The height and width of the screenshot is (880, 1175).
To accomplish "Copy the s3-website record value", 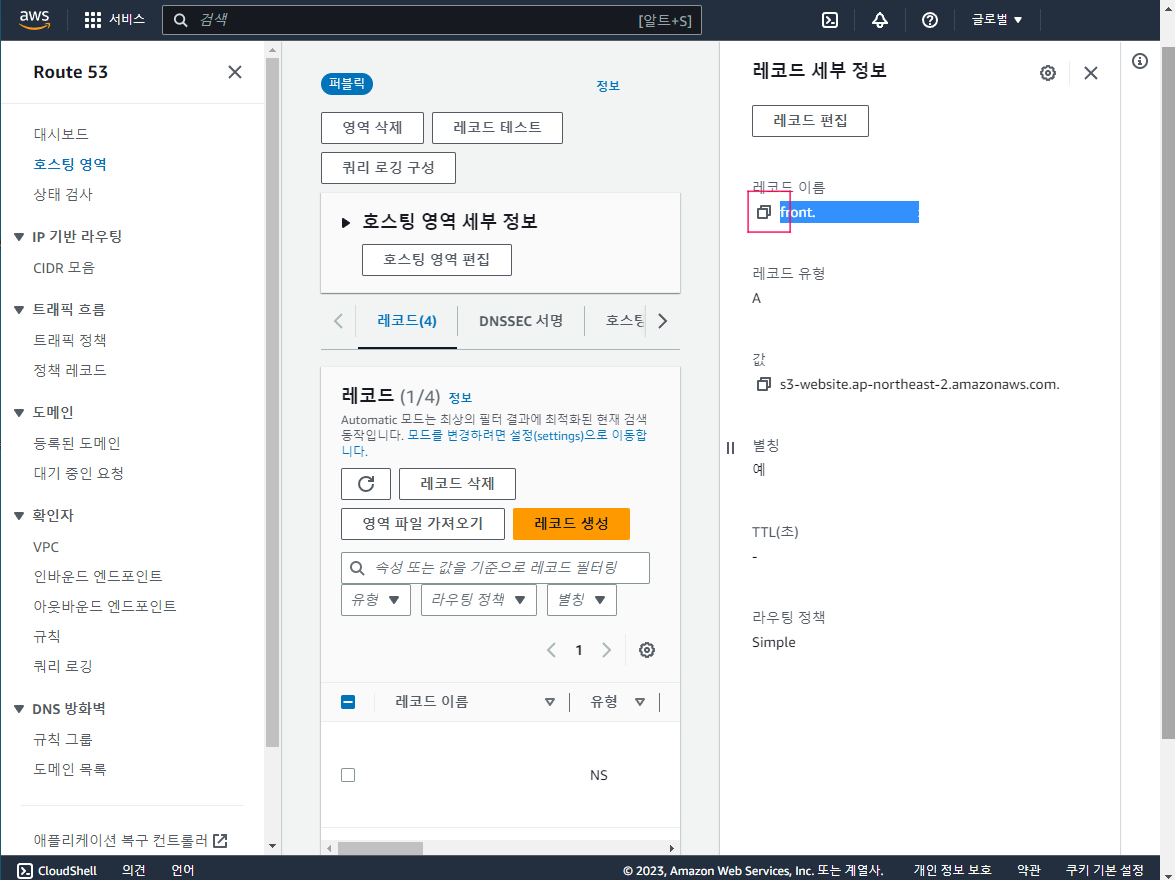I will coord(764,384).
